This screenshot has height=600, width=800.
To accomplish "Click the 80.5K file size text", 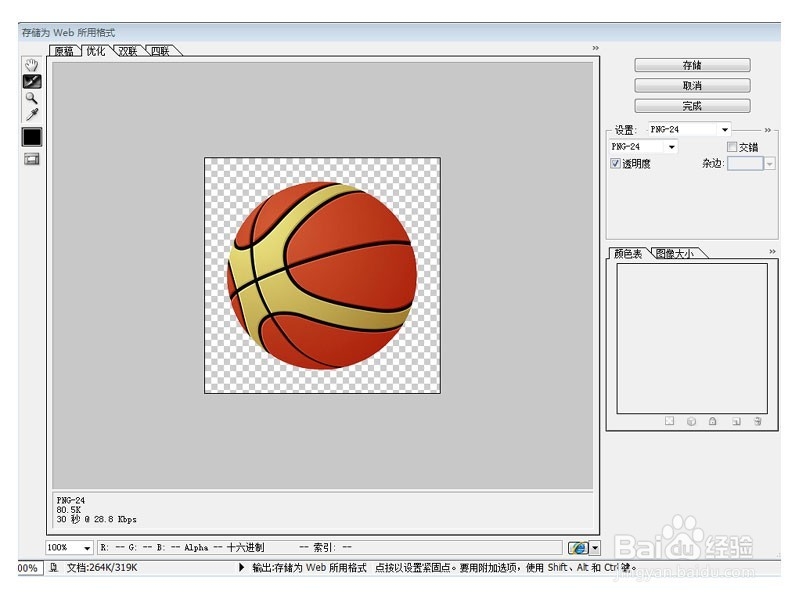I will 69,510.
